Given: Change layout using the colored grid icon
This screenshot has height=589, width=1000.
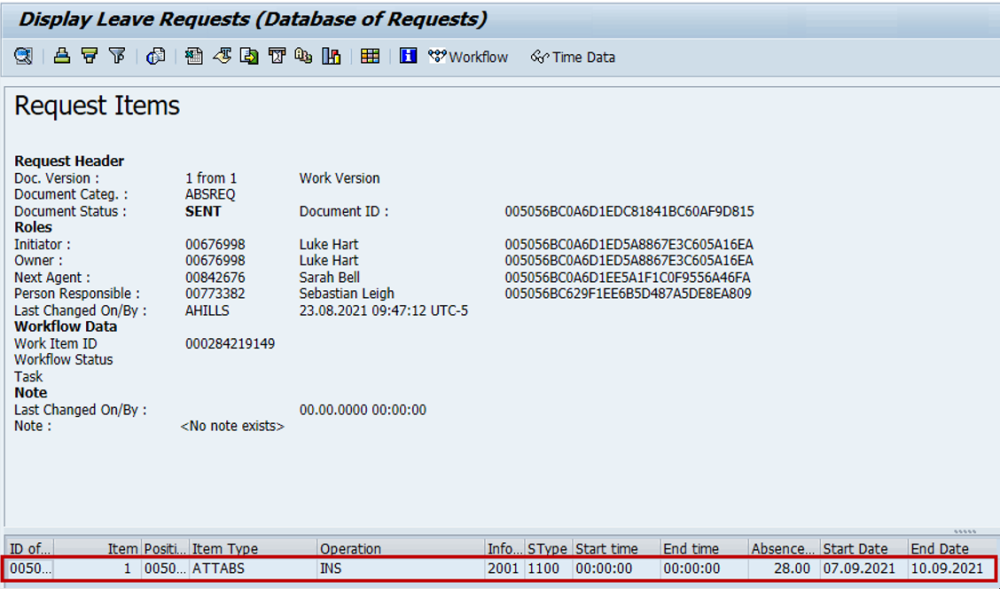Looking at the screenshot, I should click(x=370, y=56).
